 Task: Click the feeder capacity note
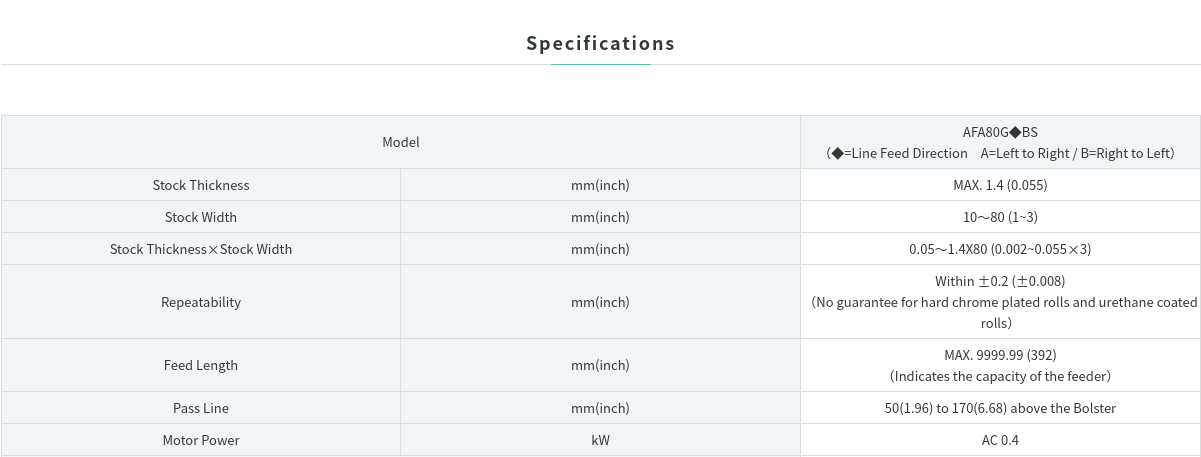(x=1000, y=376)
